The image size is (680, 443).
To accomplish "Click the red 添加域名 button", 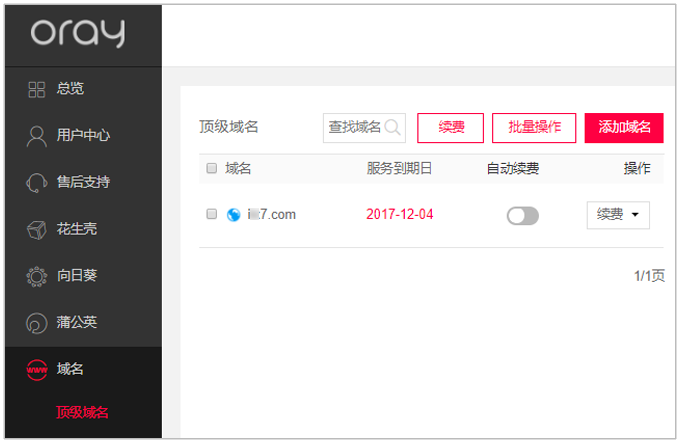I will 624,128.
